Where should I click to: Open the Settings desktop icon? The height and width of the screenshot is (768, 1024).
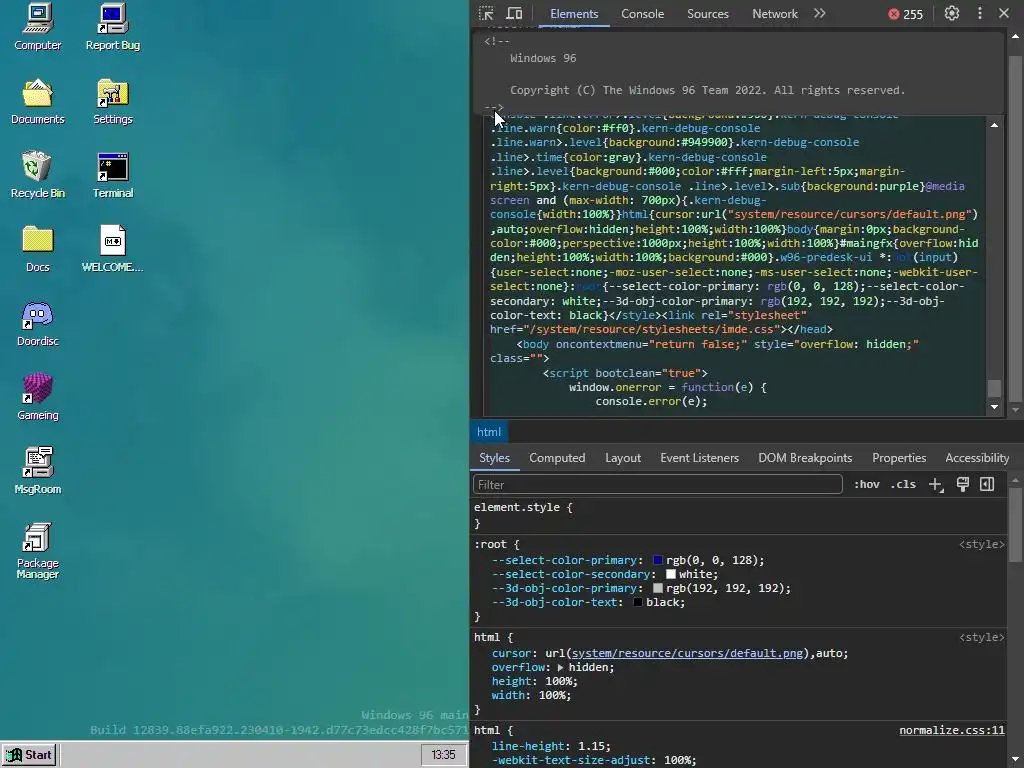click(112, 101)
